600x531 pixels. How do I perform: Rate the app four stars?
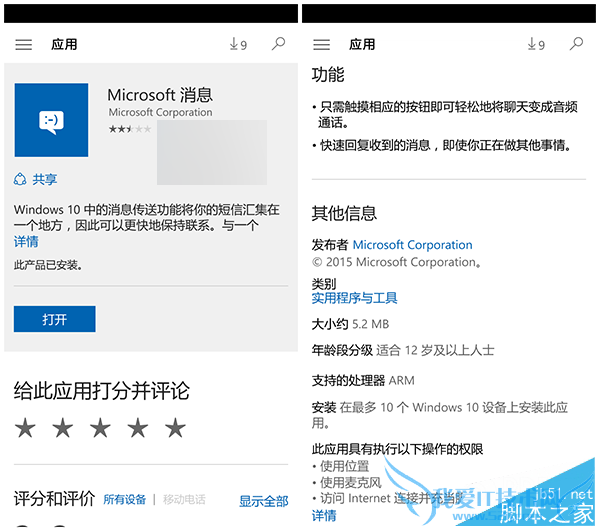coord(138,428)
